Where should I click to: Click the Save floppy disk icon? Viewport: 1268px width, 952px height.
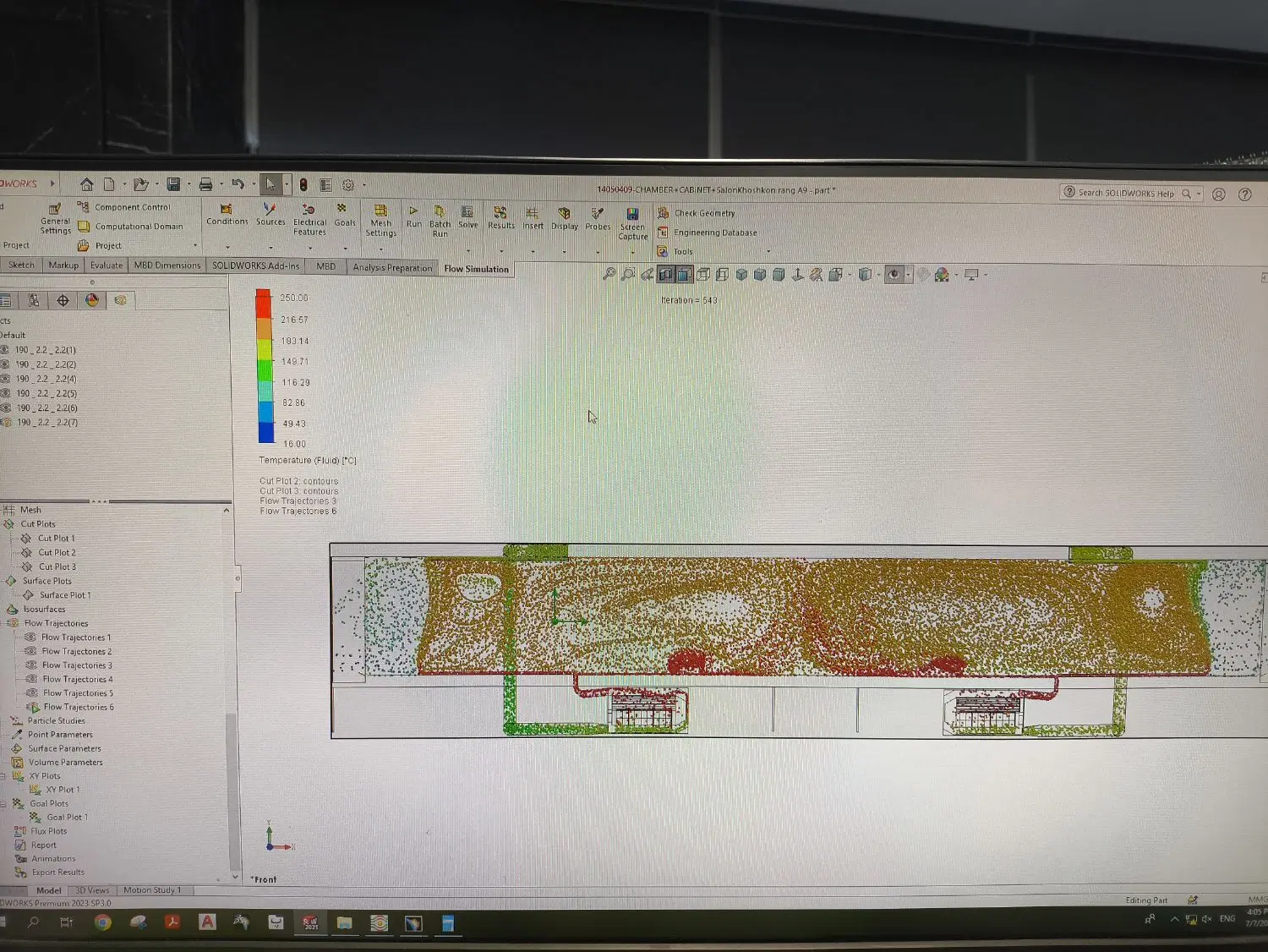173,184
